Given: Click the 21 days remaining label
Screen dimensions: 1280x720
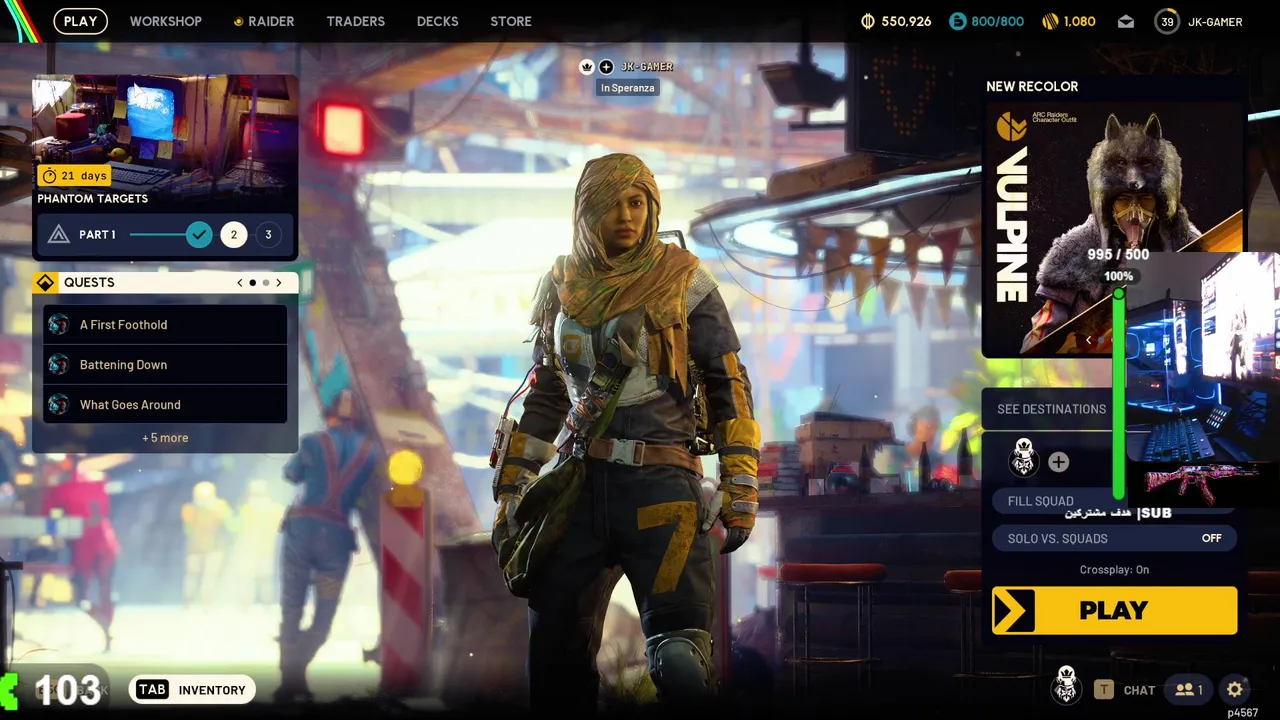Looking at the screenshot, I should coord(83,176).
